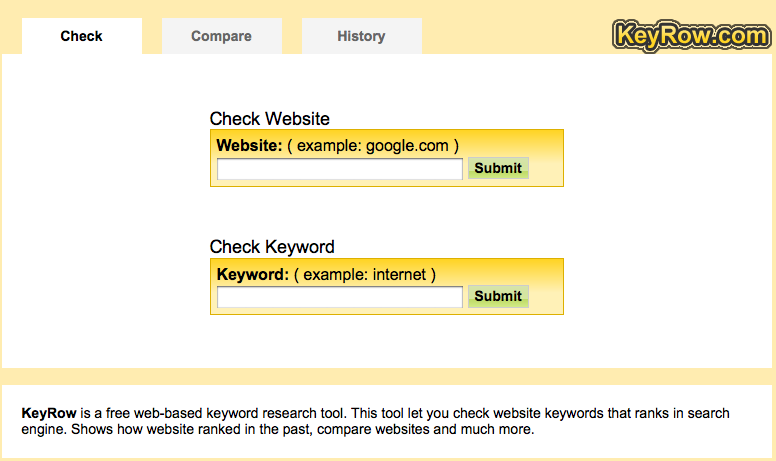776x461 pixels.
Task: Click the "google.com" example text
Action: 407,145
